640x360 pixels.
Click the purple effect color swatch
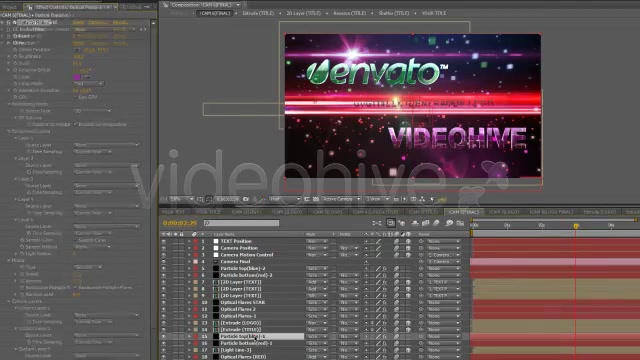click(x=77, y=77)
